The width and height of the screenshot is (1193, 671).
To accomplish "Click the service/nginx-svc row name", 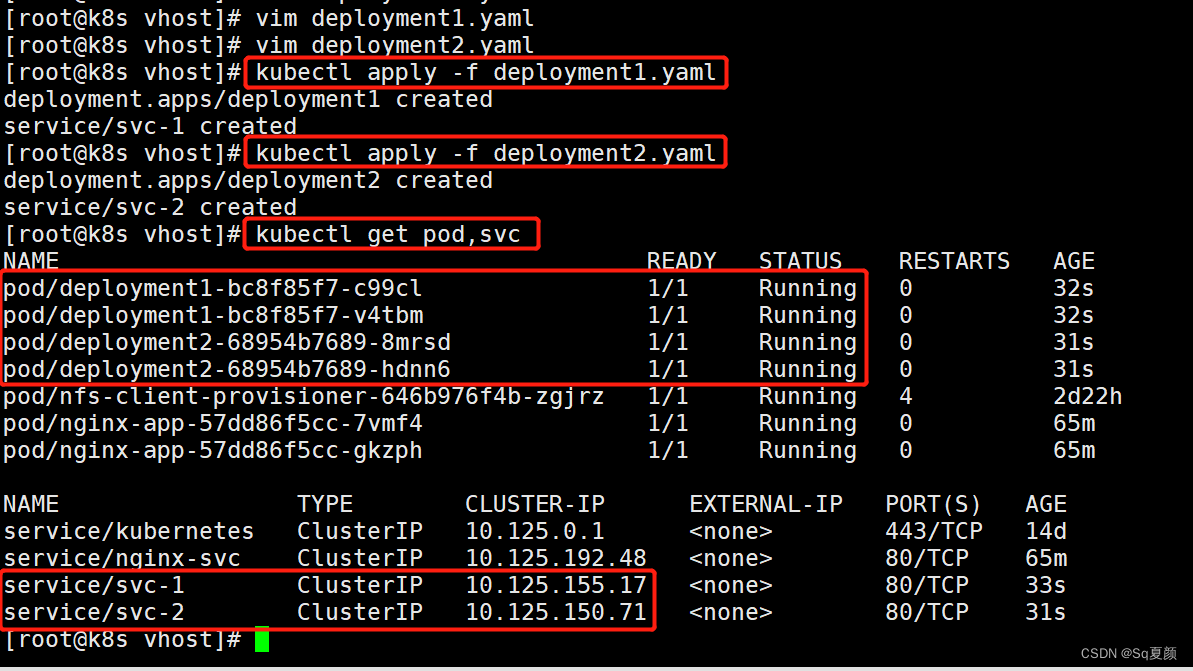I will point(121,558).
